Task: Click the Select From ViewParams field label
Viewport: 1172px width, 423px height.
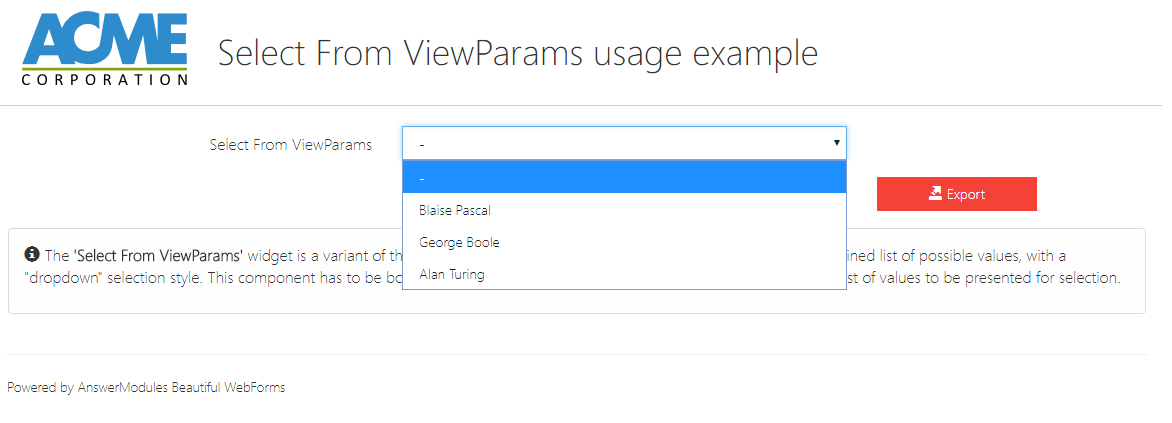Action: (x=290, y=144)
